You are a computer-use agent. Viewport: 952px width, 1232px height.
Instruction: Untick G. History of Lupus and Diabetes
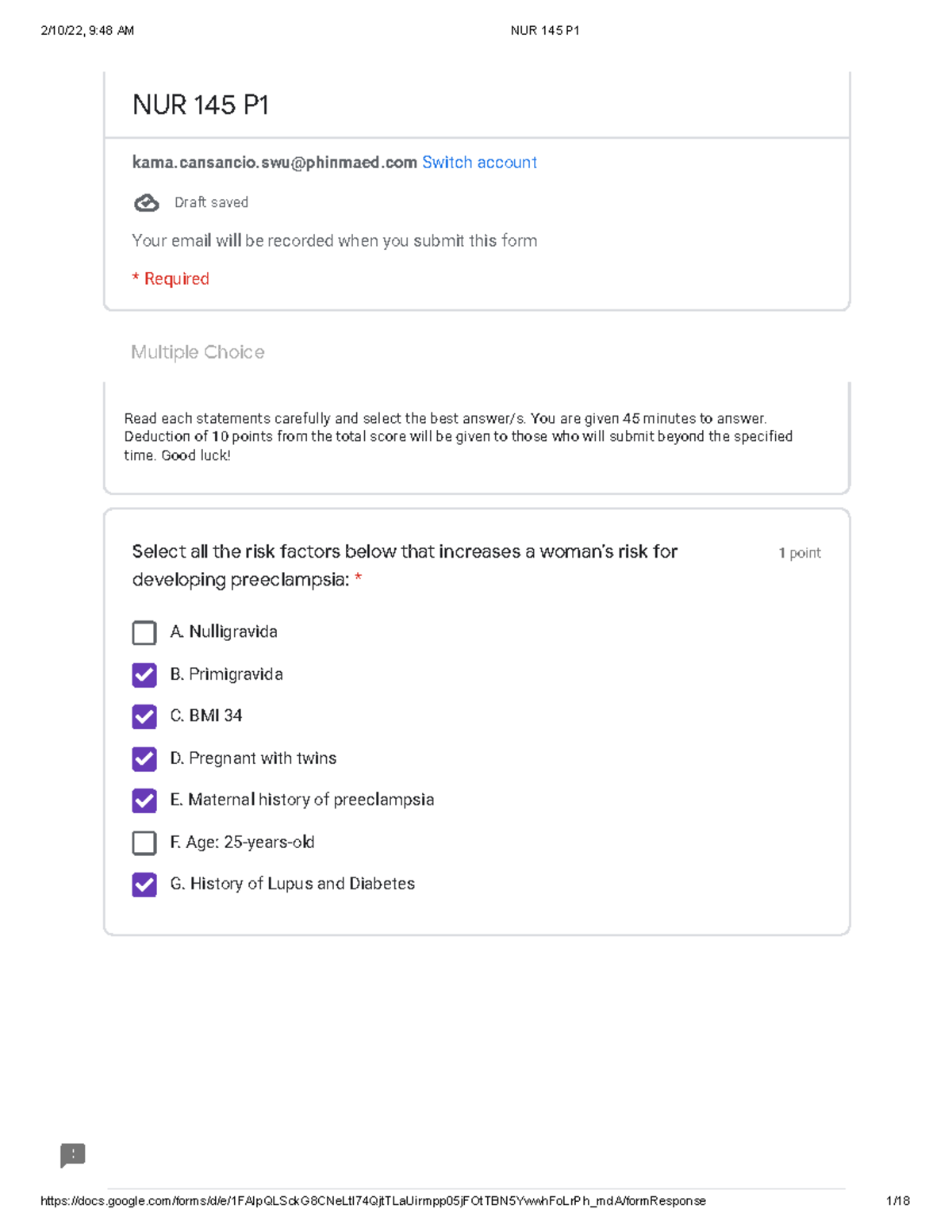[144, 885]
